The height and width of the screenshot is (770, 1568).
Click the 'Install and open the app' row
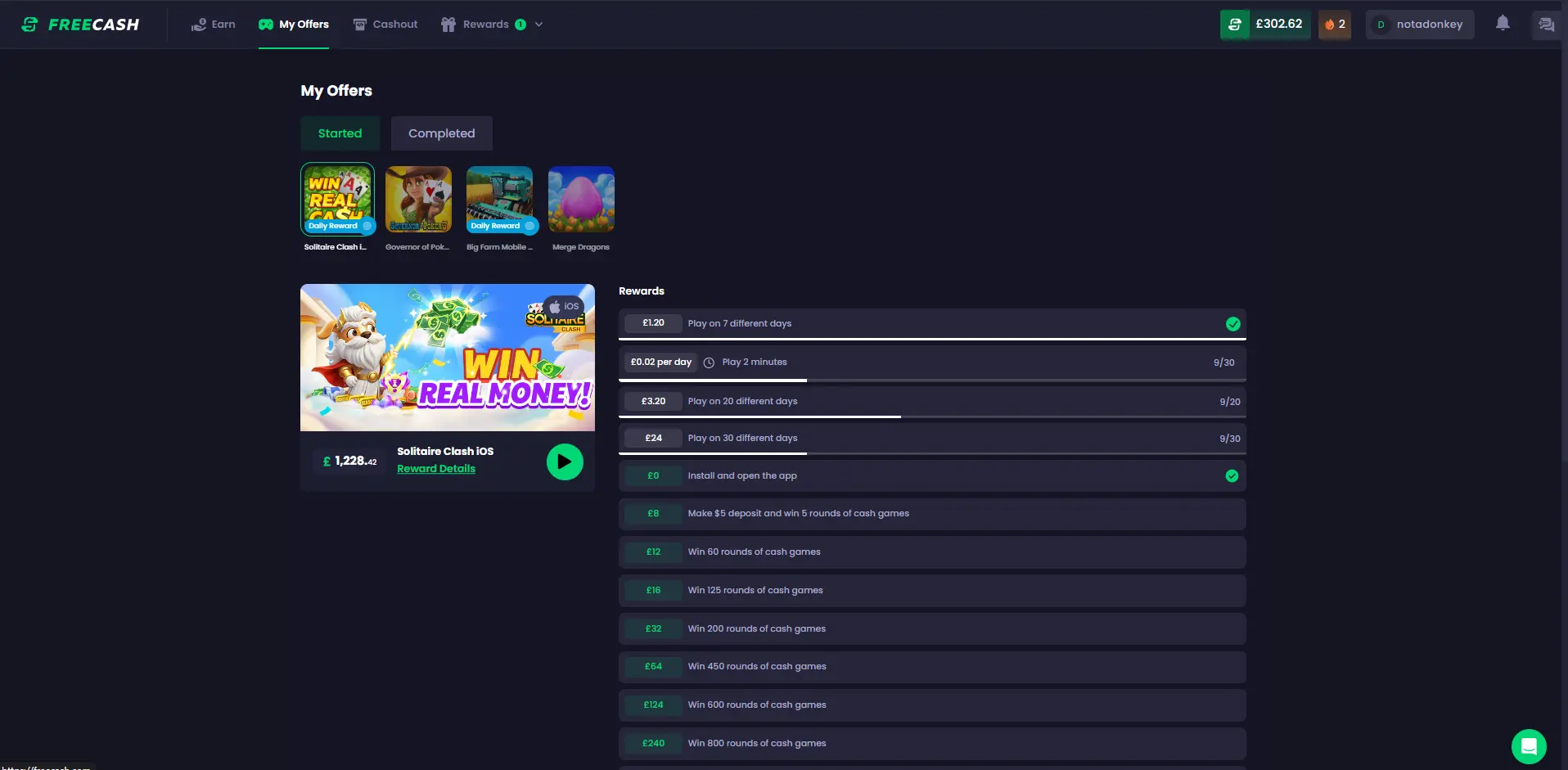tap(932, 476)
